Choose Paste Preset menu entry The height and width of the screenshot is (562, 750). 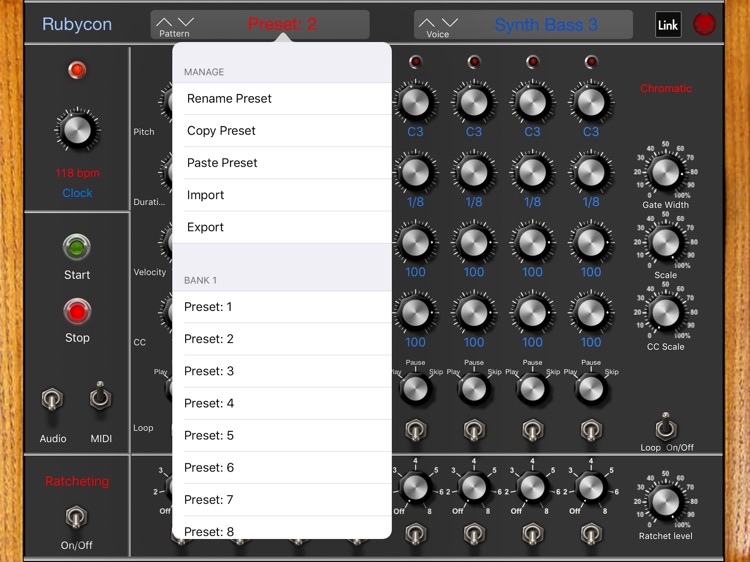pos(282,163)
